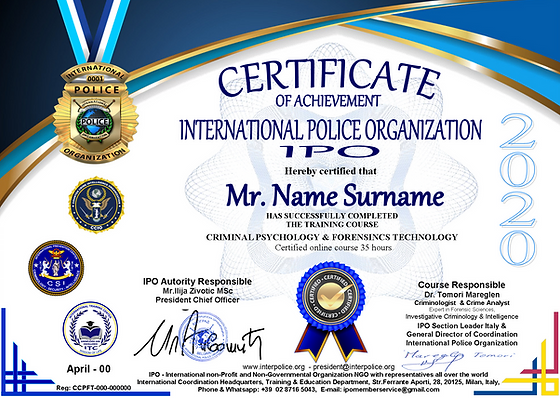Click 'Investigative Criminology & Intelligence' line
The height and width of the screenshot is (398, 560).
[x=461, y=317]
